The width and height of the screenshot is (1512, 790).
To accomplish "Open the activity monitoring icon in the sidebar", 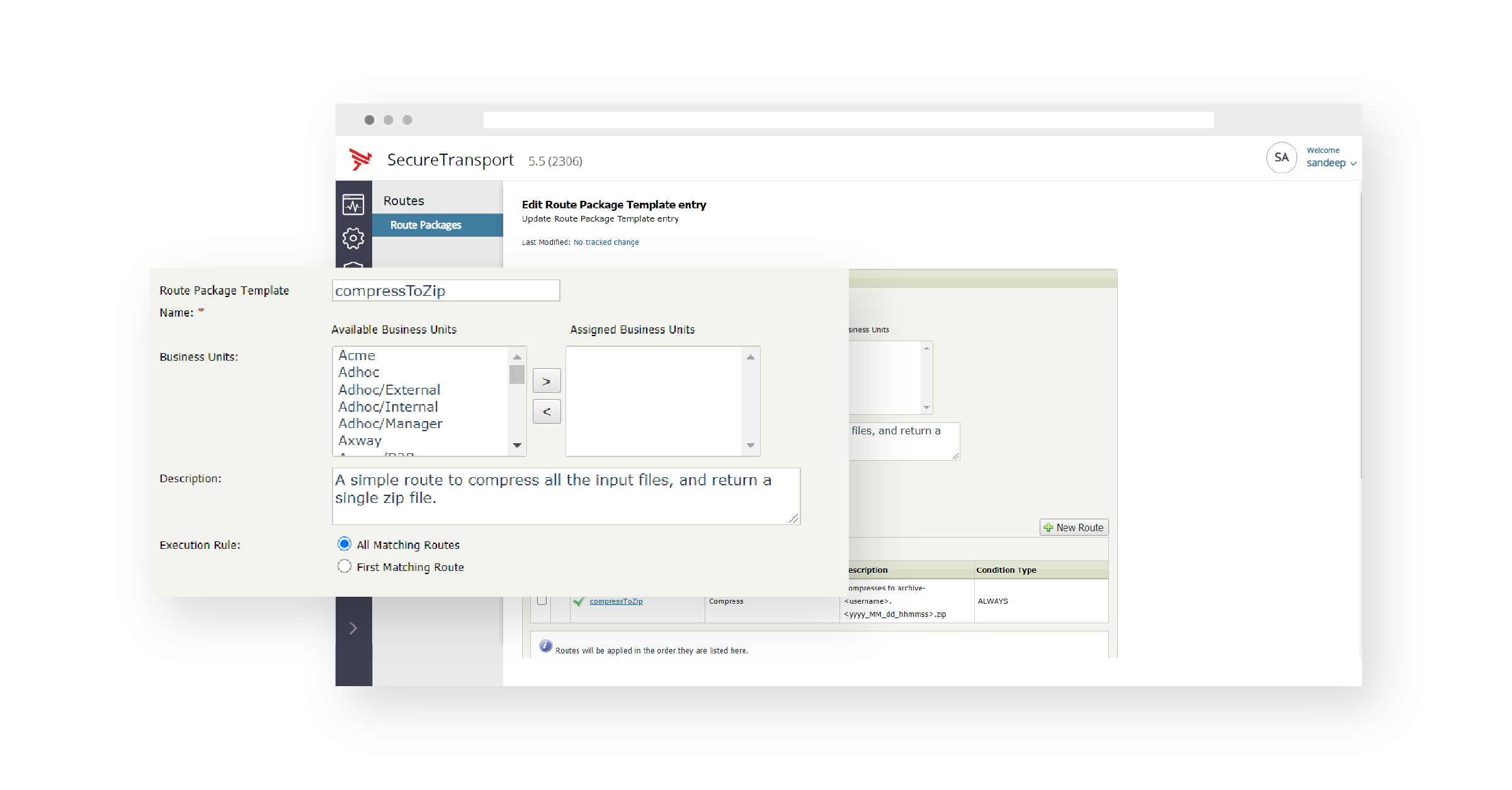I will coord(353,203).
